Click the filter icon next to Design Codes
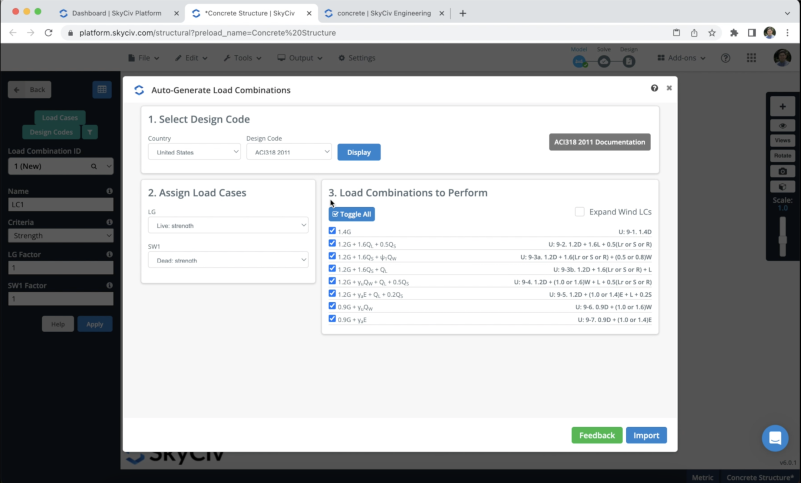Screen dimensions: 801x483 pos(90,132)
